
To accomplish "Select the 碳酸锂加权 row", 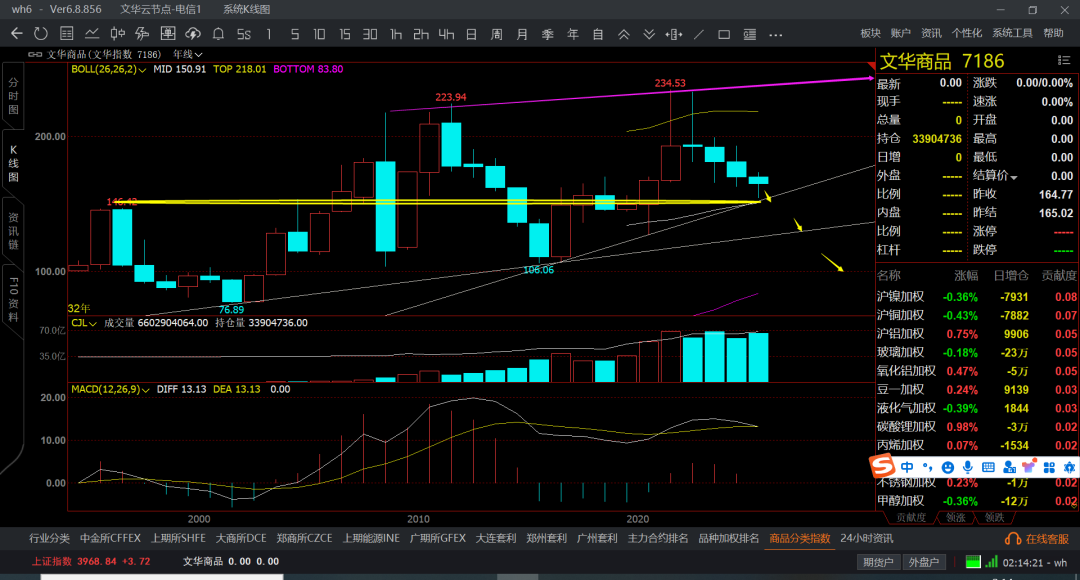I will click(977, 426).
